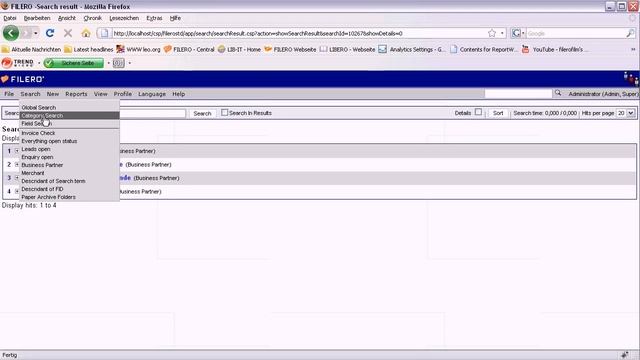The height and width of the screenshot is (360, 640).
Task: Open the URL bar history dropdown
Action: coord(502,33)
